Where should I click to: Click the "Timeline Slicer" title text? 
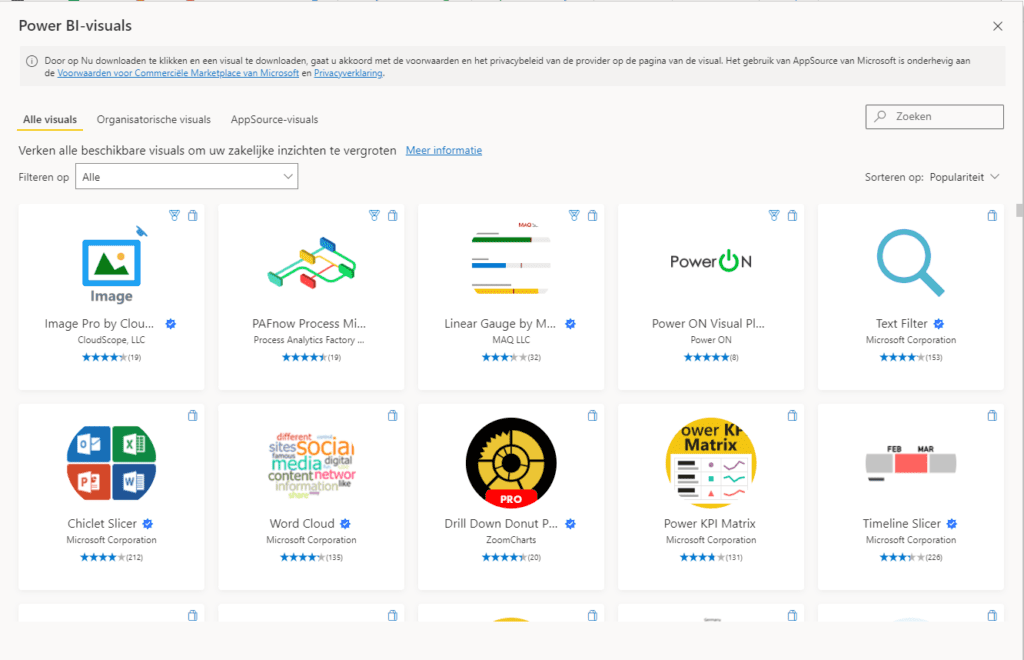[901, 524]
